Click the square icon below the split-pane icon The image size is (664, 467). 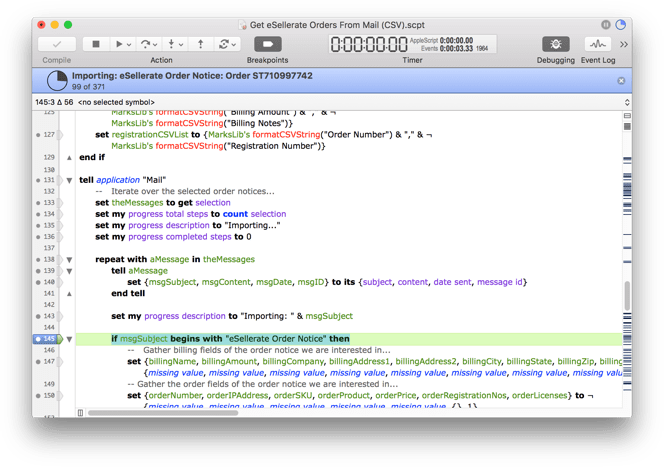(627, 126)
